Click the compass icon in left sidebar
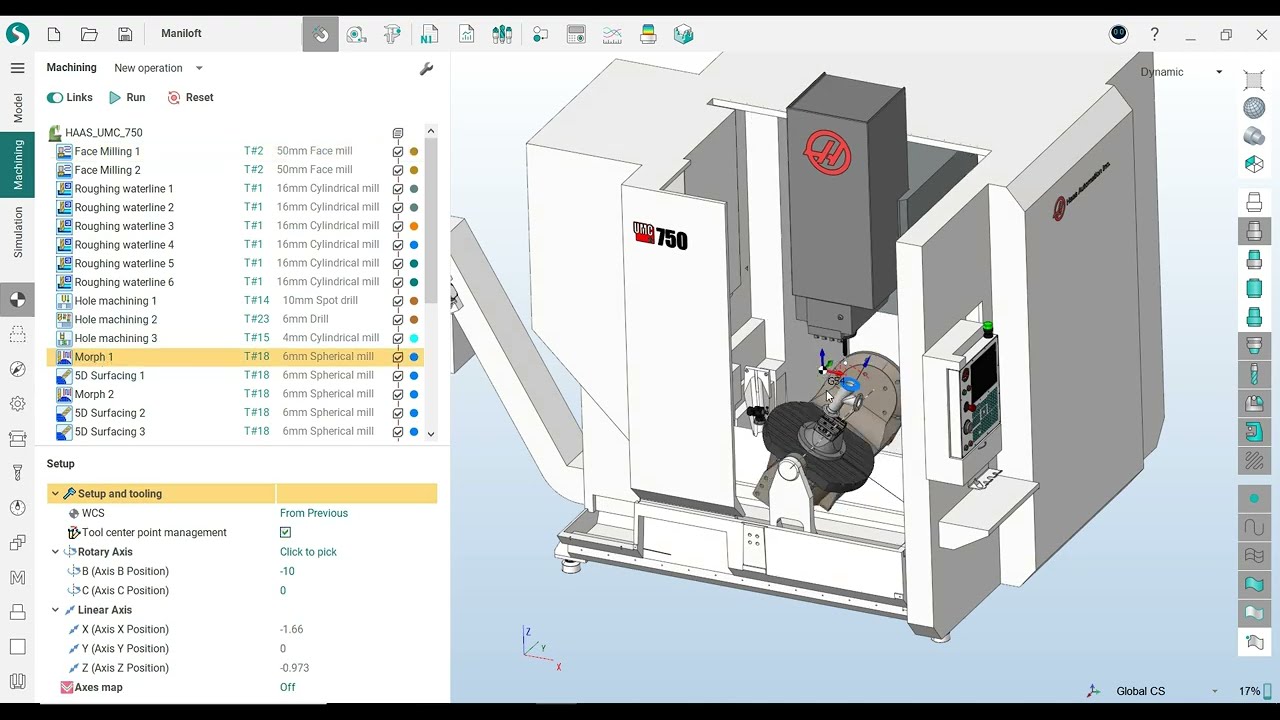Screen dimensions: 1280x720 pos(17,369)
